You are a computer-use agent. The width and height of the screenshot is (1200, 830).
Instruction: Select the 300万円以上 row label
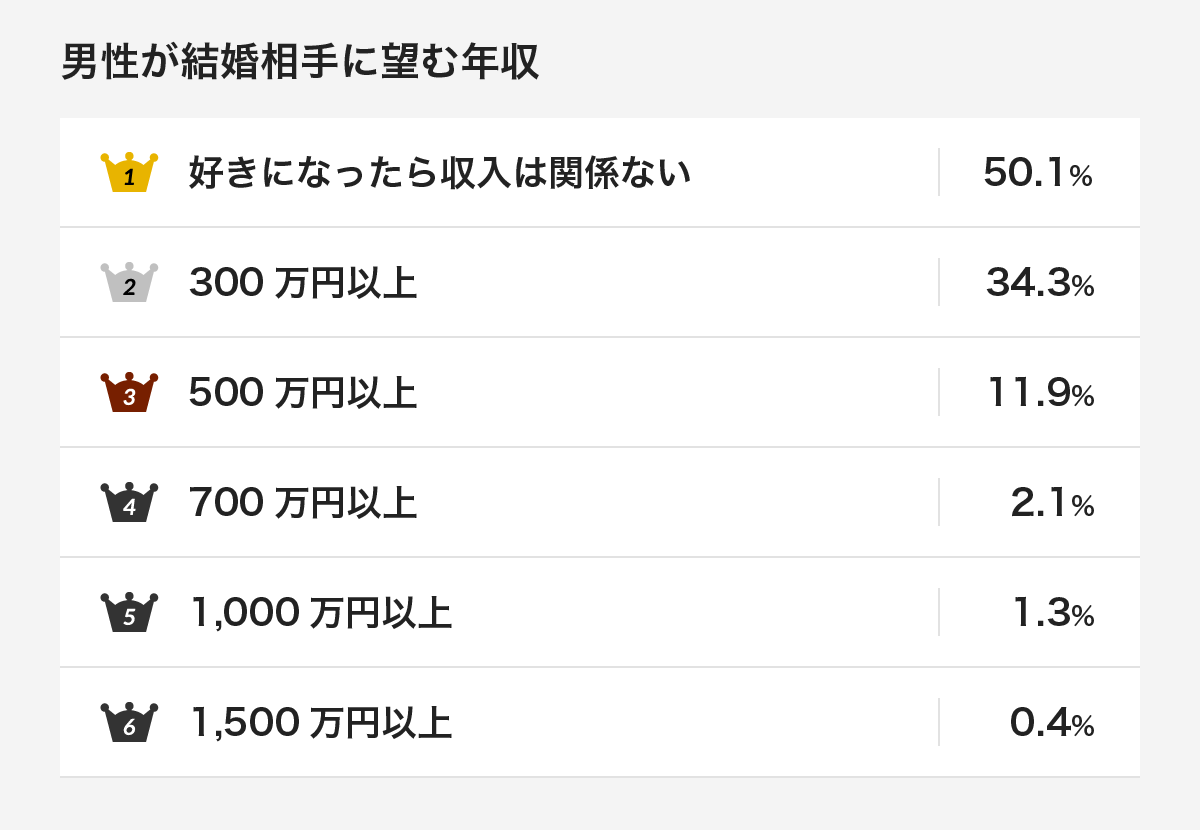click(303, 284)
